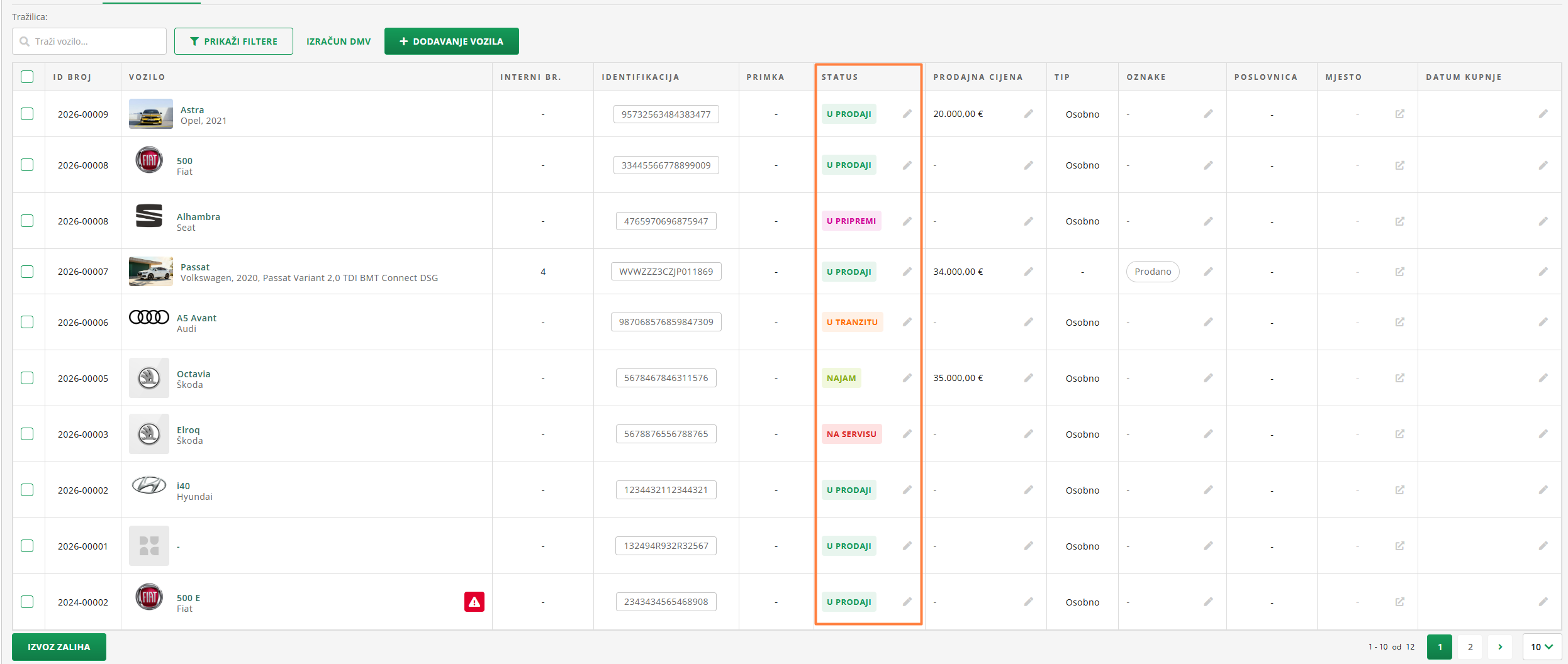The height and width of the screenshot is (664, 1568).
Task: Open rows-per-page dropdown showing 10
Action: [x=1542, y=646]
